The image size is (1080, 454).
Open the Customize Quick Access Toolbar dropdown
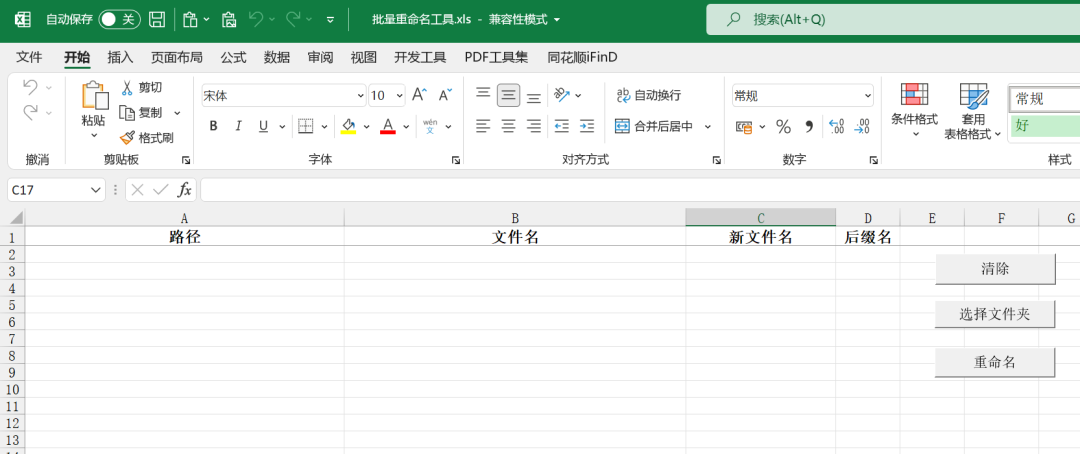(330, 20)
